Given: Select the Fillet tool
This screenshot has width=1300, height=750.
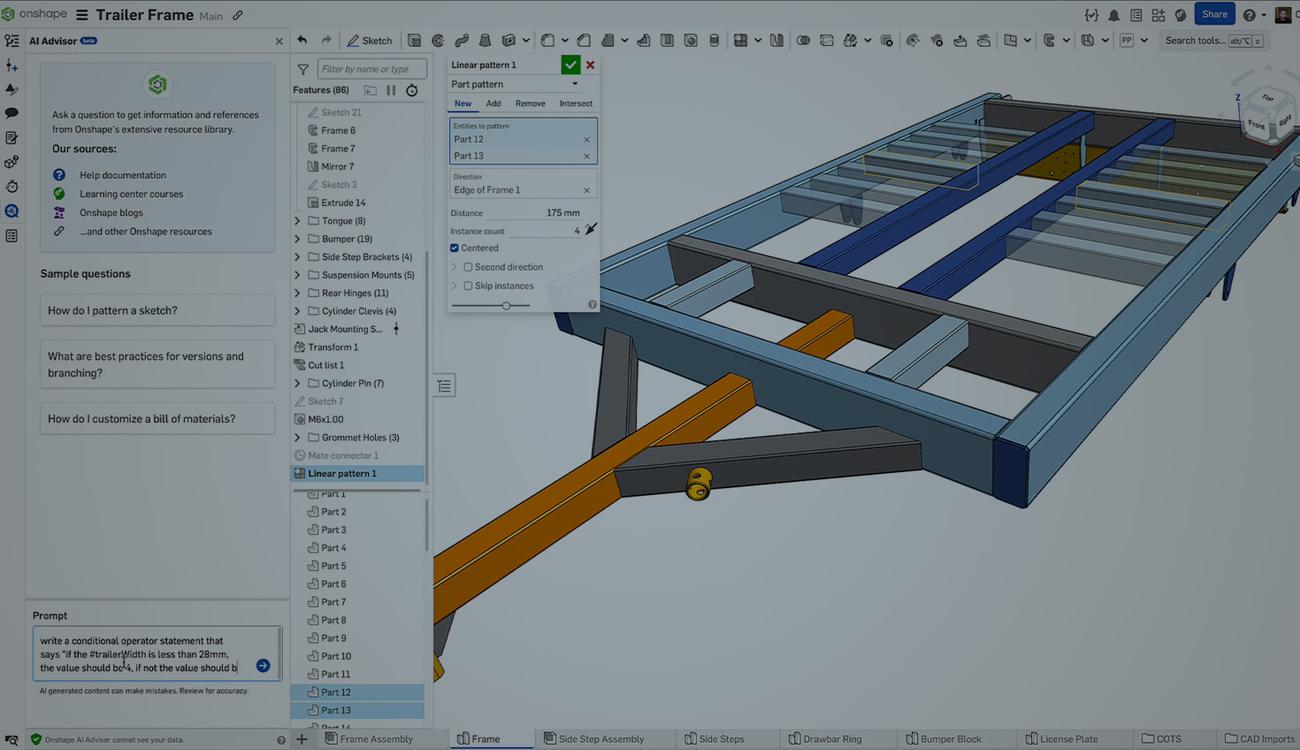Looking at the screenshot, I should point(548,40).
